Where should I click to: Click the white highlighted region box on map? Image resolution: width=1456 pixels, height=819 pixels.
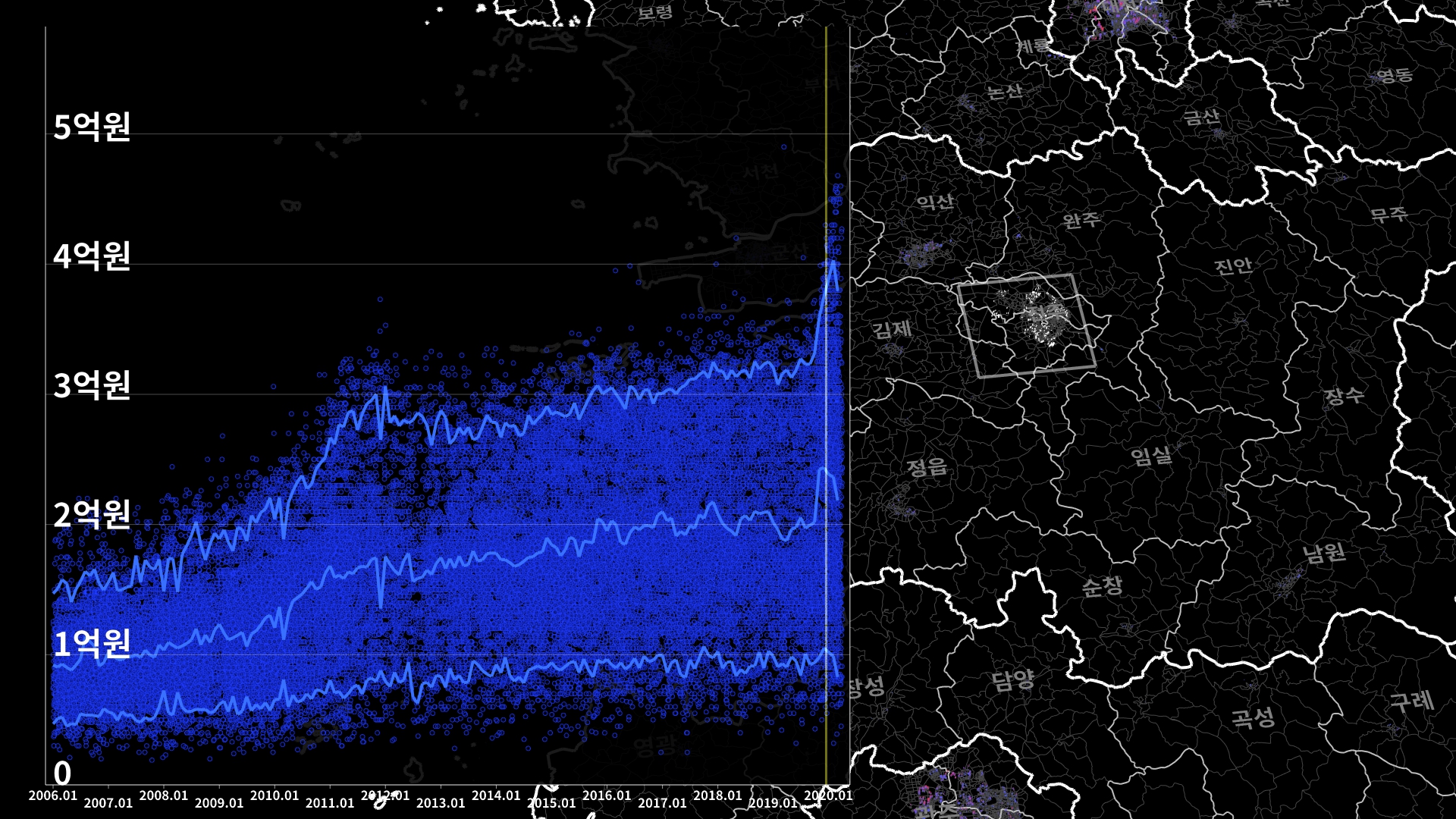1027,325
